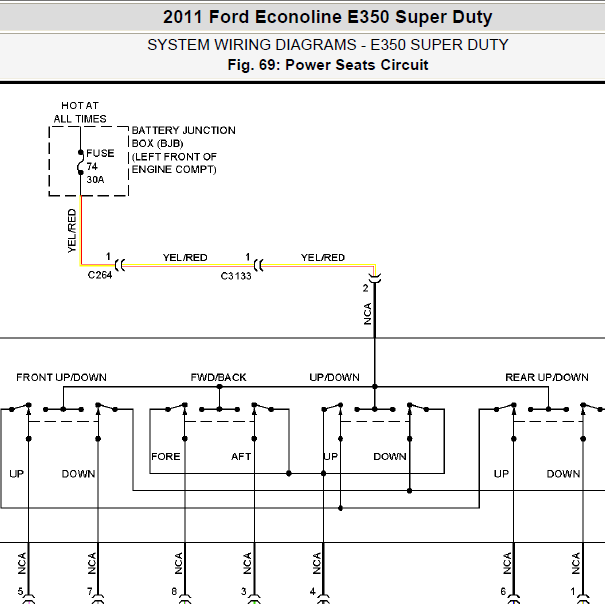Click pin number "7" at the bottom

pyautogui.click(x=90, y=591)
